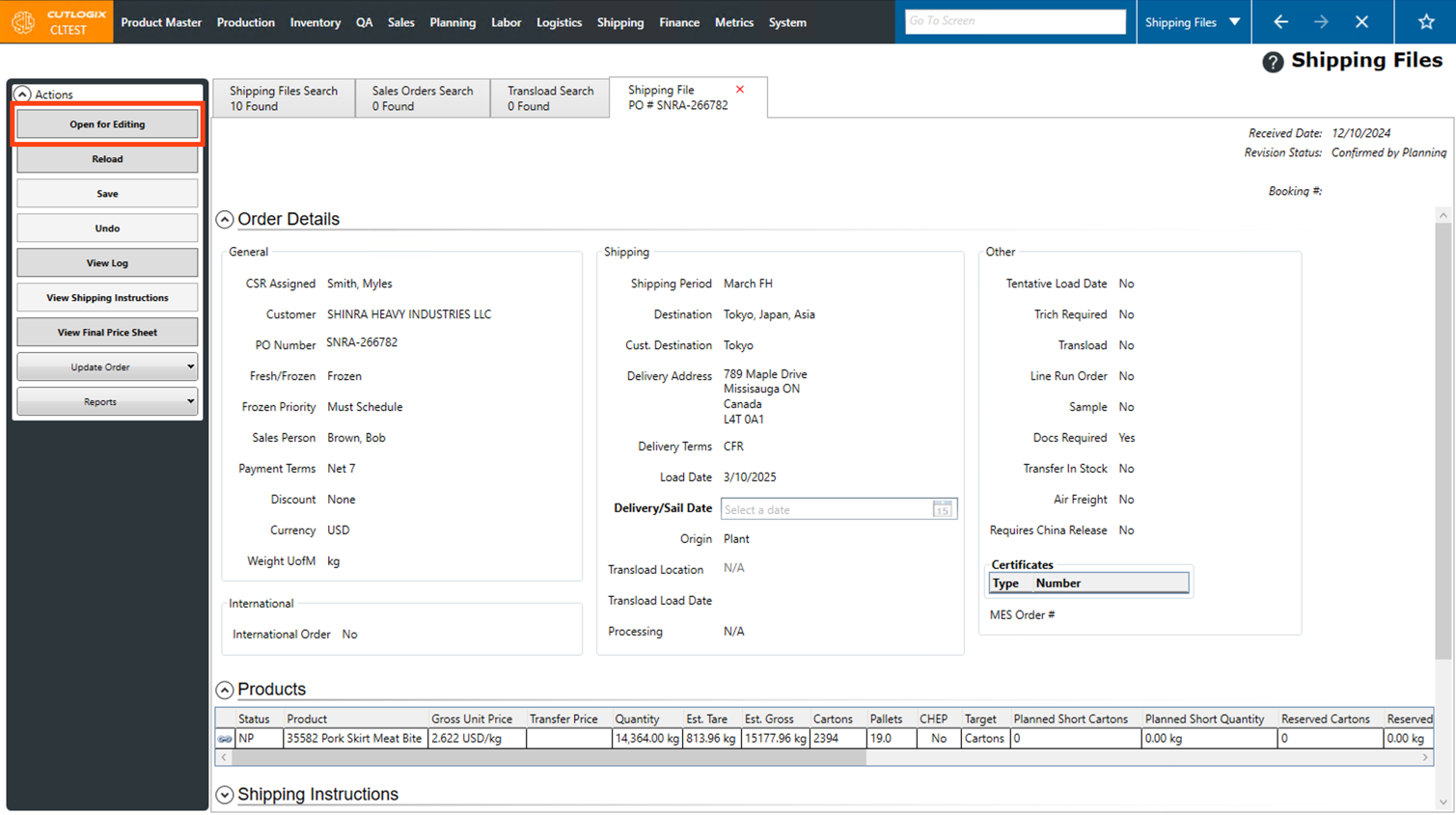
Task: Open the Inventory menu
Action: coord(315,22)
